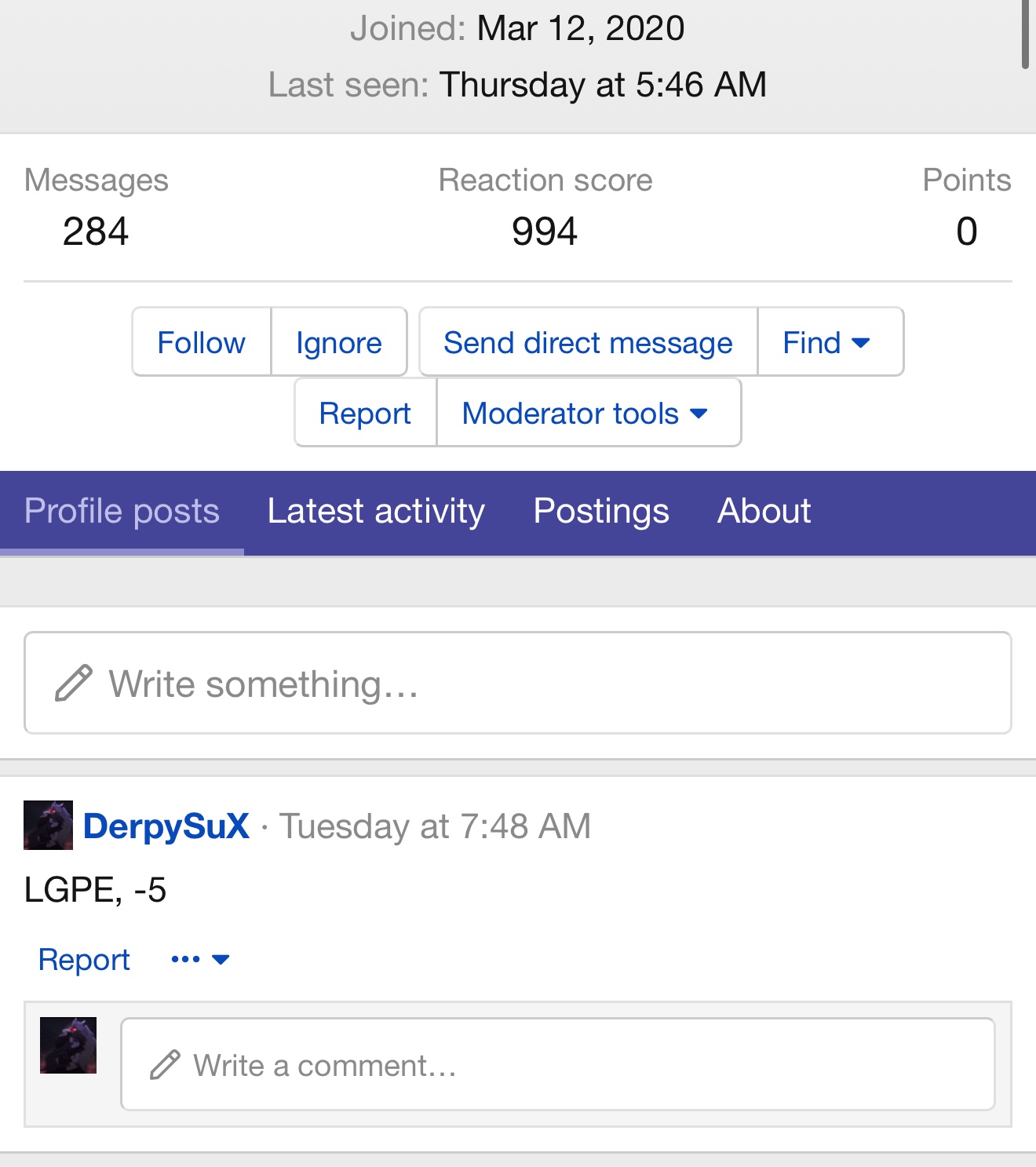This screenshot has height=1167, width=1036.
Task: Follow this user
Action: click(202, 342)
